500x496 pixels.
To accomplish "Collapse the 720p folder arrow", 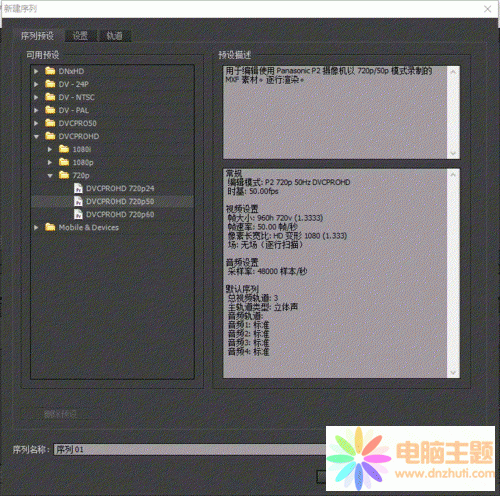I will [x=50, y=175].
